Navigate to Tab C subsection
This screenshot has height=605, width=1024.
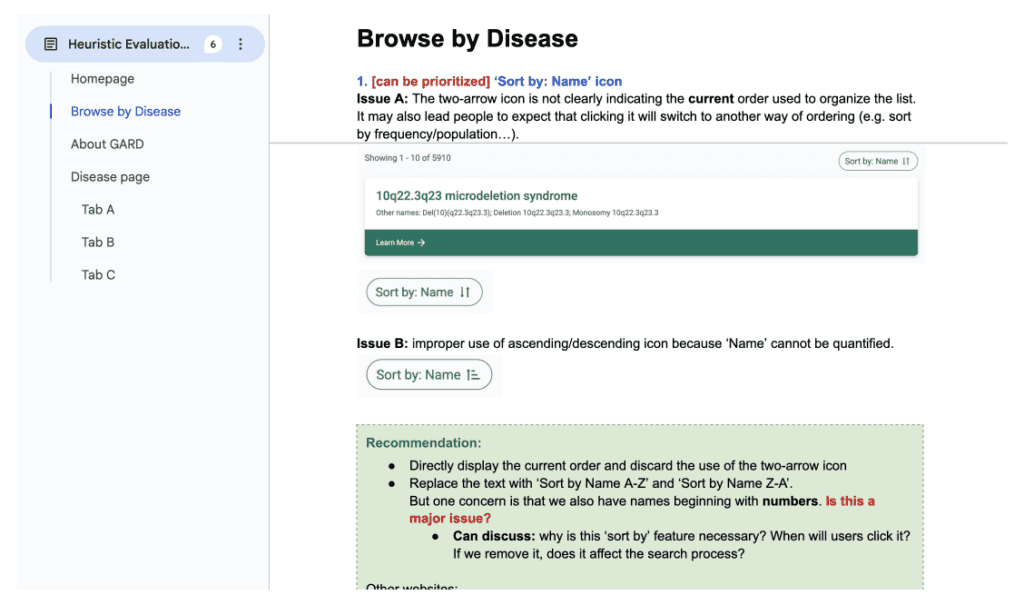[x=98, y=275]
